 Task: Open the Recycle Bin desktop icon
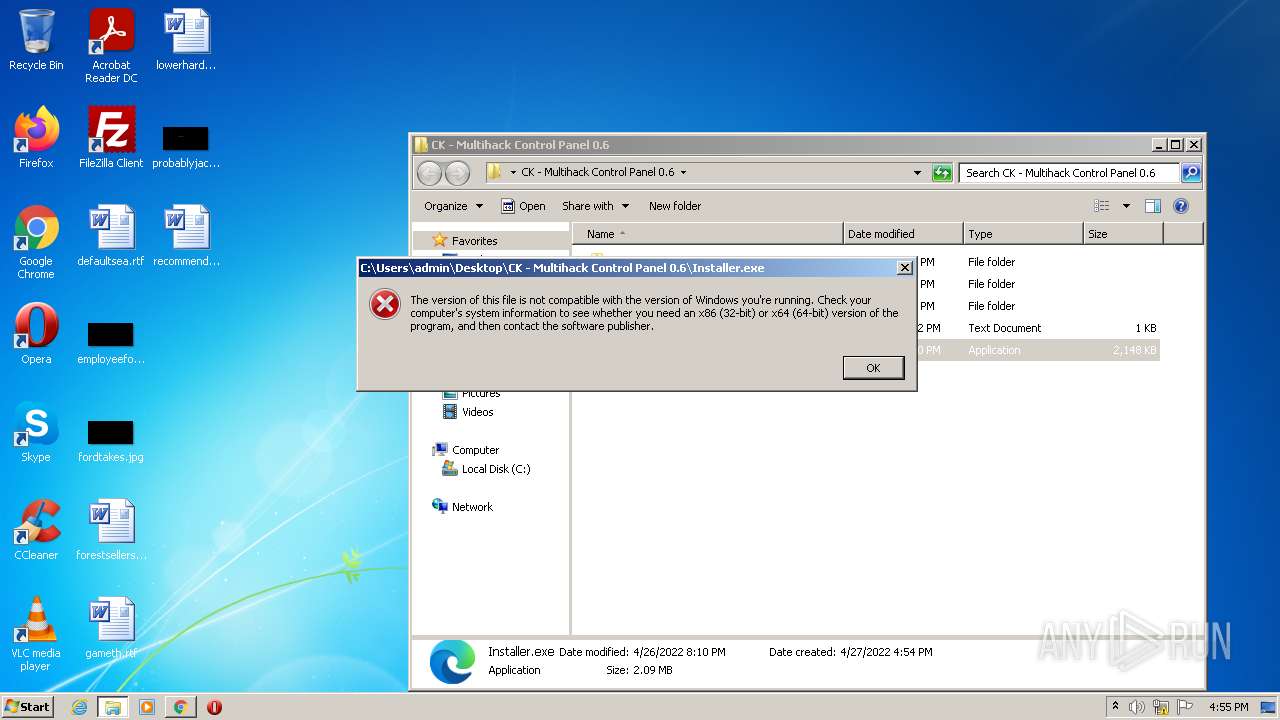coord(36,40)
